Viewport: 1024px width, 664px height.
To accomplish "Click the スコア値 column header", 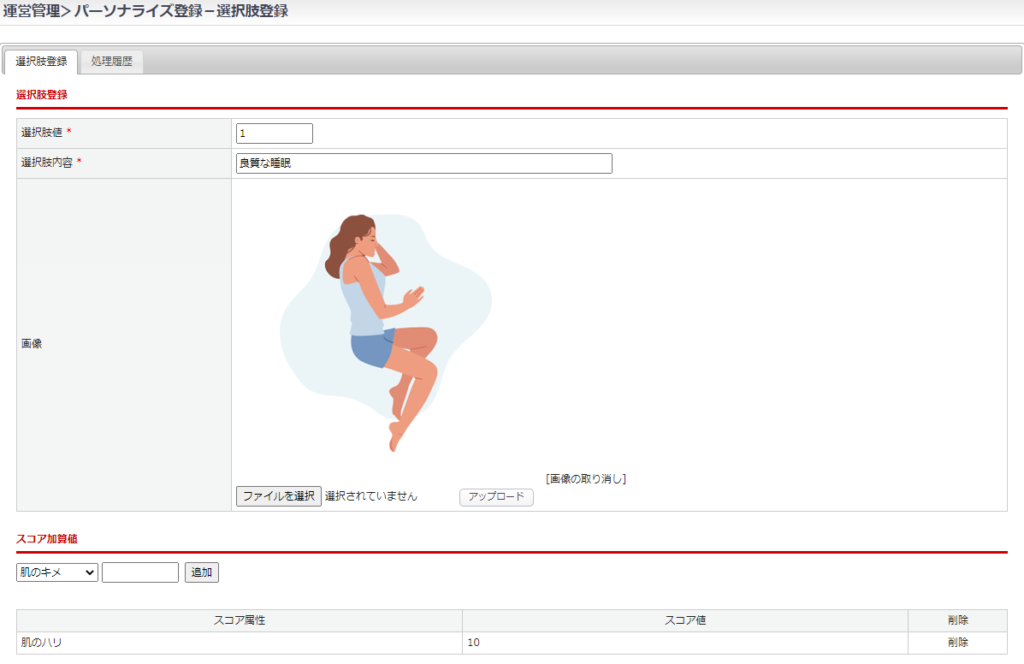I will (x=685, y=620).
